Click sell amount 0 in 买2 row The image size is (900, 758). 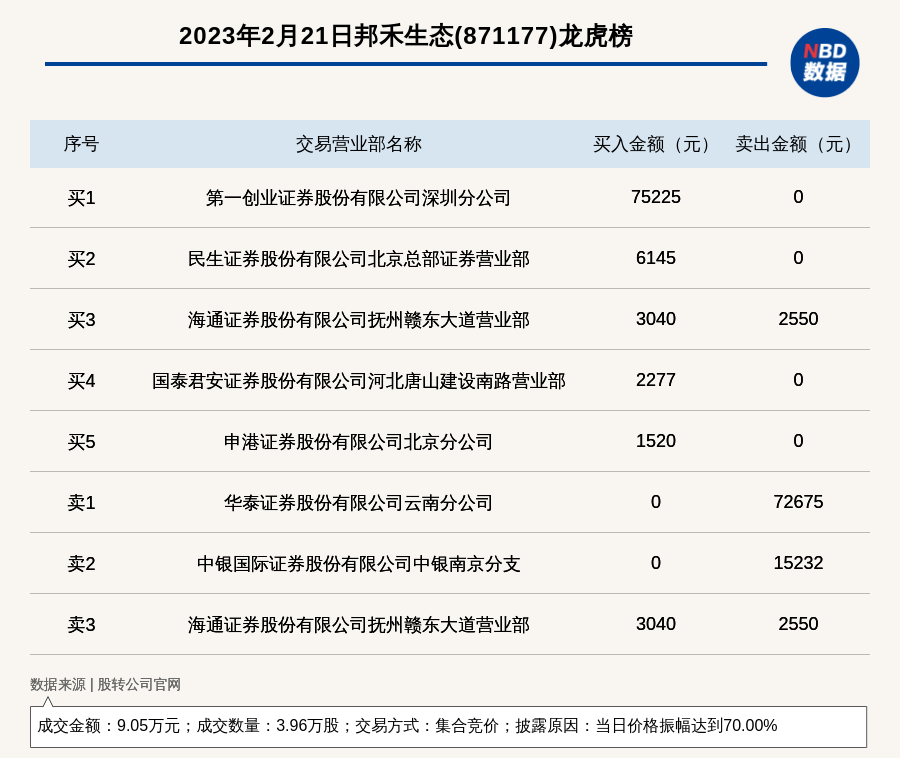coord(798,258)
